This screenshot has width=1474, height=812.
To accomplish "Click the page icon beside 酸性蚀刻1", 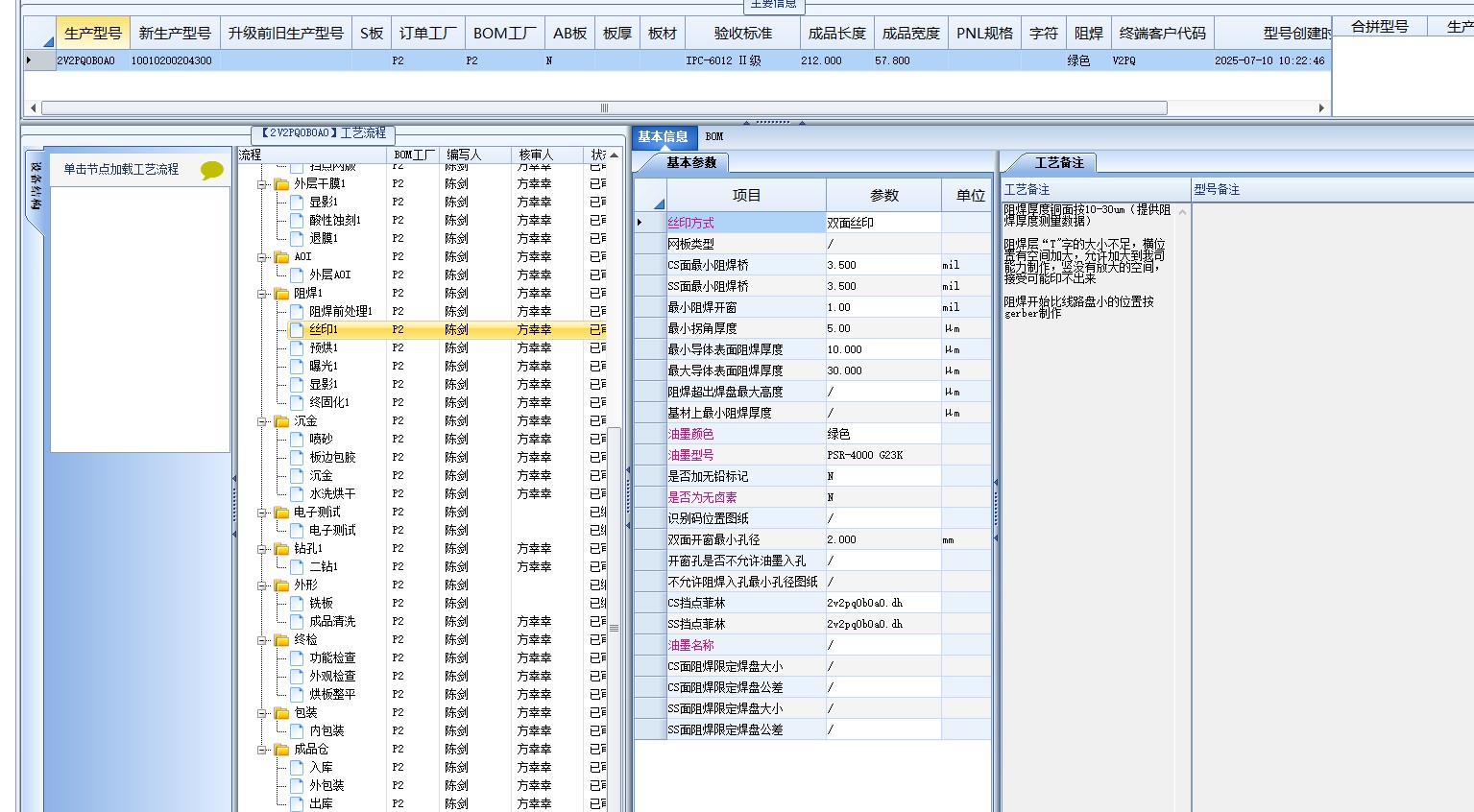I will 297,220.
